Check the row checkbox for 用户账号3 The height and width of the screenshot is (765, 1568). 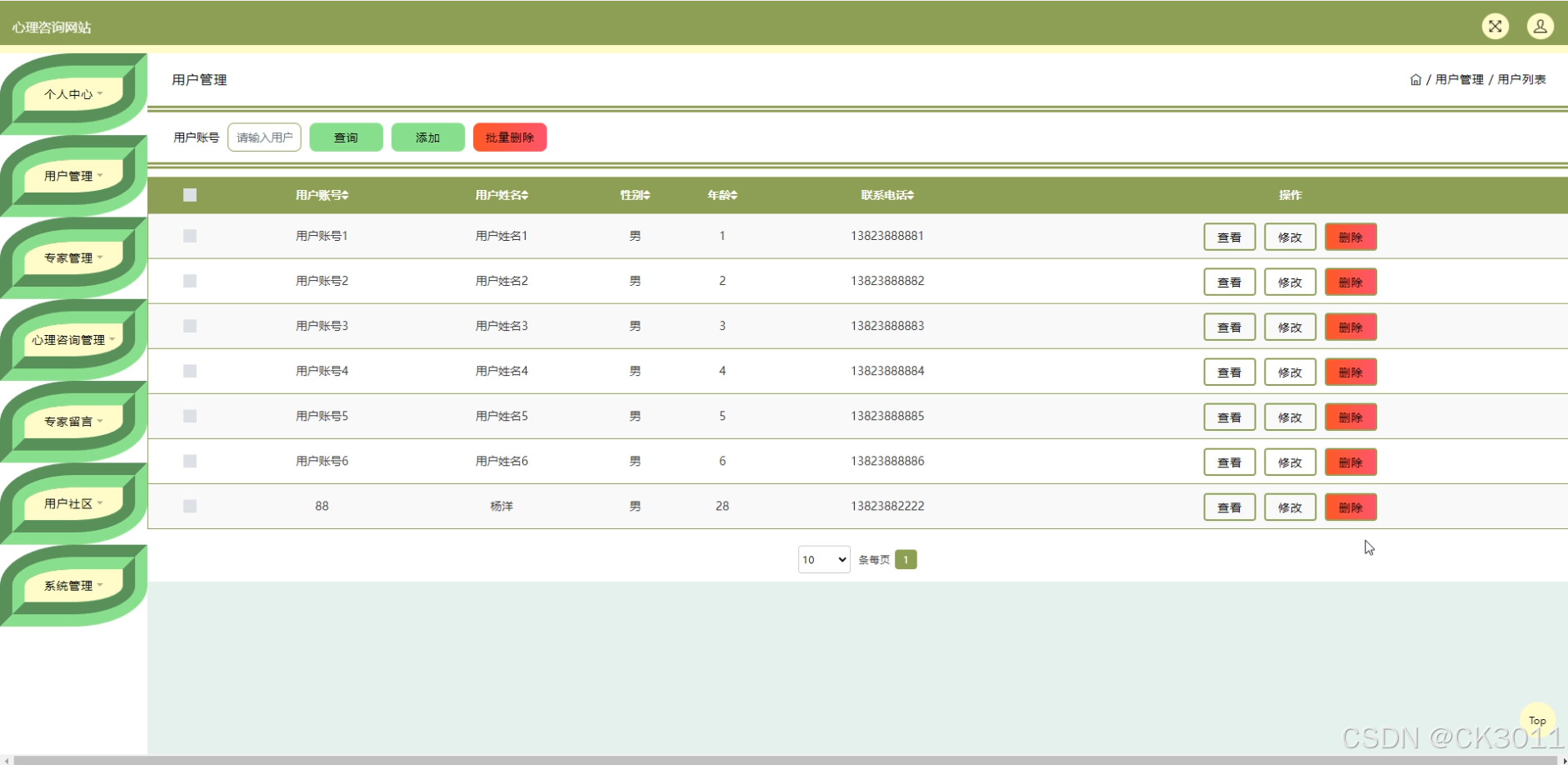[x=190, y=326]
